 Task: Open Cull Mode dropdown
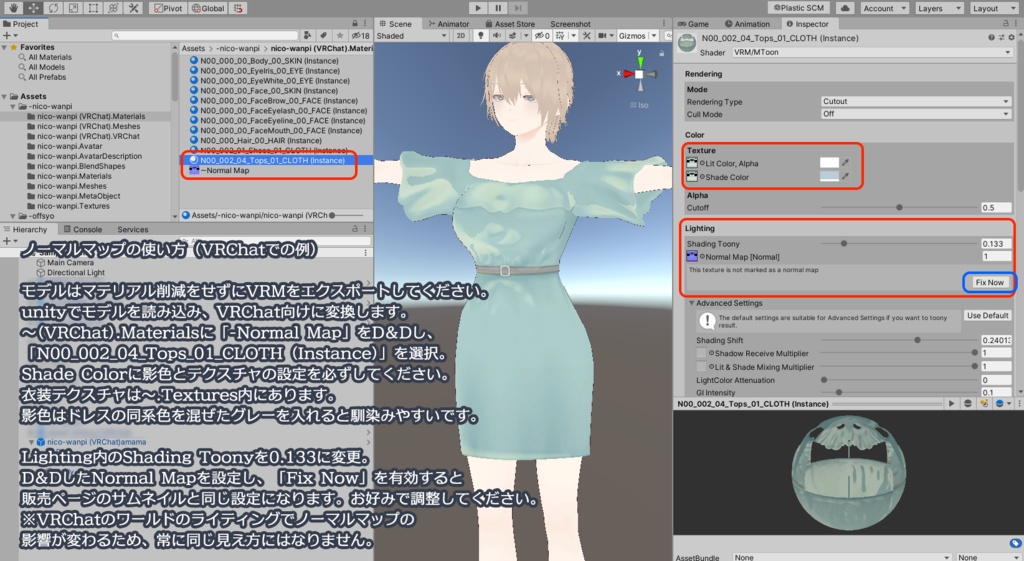916,114
